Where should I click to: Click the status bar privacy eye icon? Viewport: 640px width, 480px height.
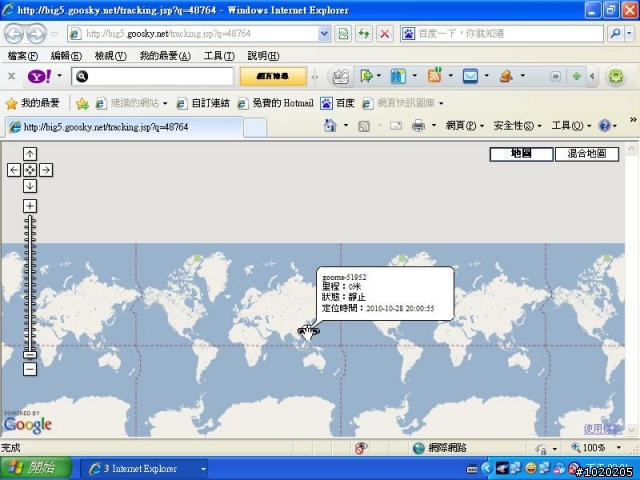tap(361, 448)
